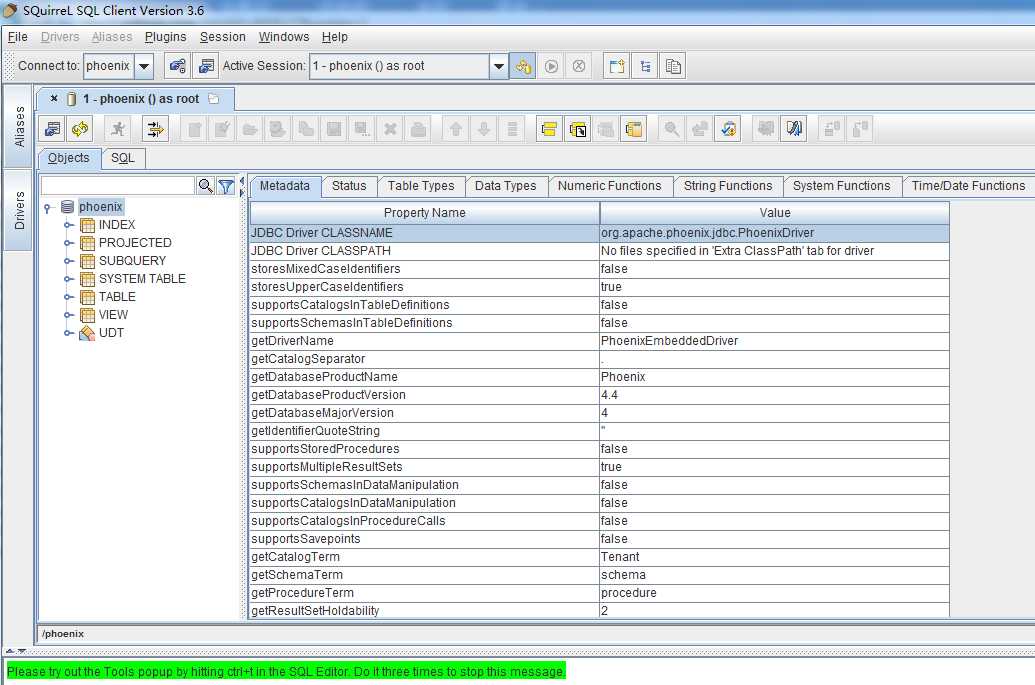The height and width of the screenshot is (685, 1035).
Task: Click the blue document-with-pen icon in session toolbar
Action: point(793,129)
